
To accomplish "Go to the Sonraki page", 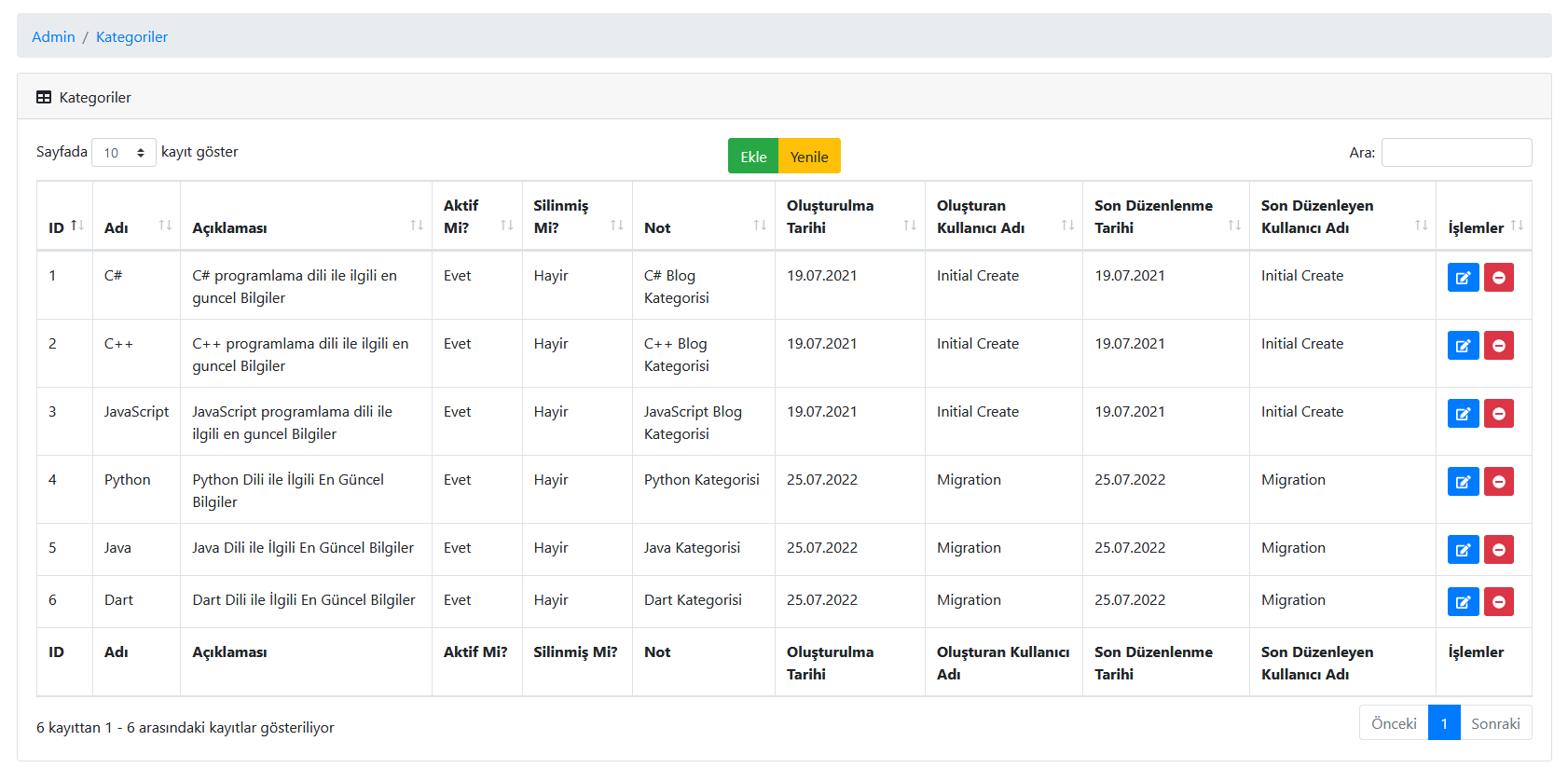I will click(1495, 723).
